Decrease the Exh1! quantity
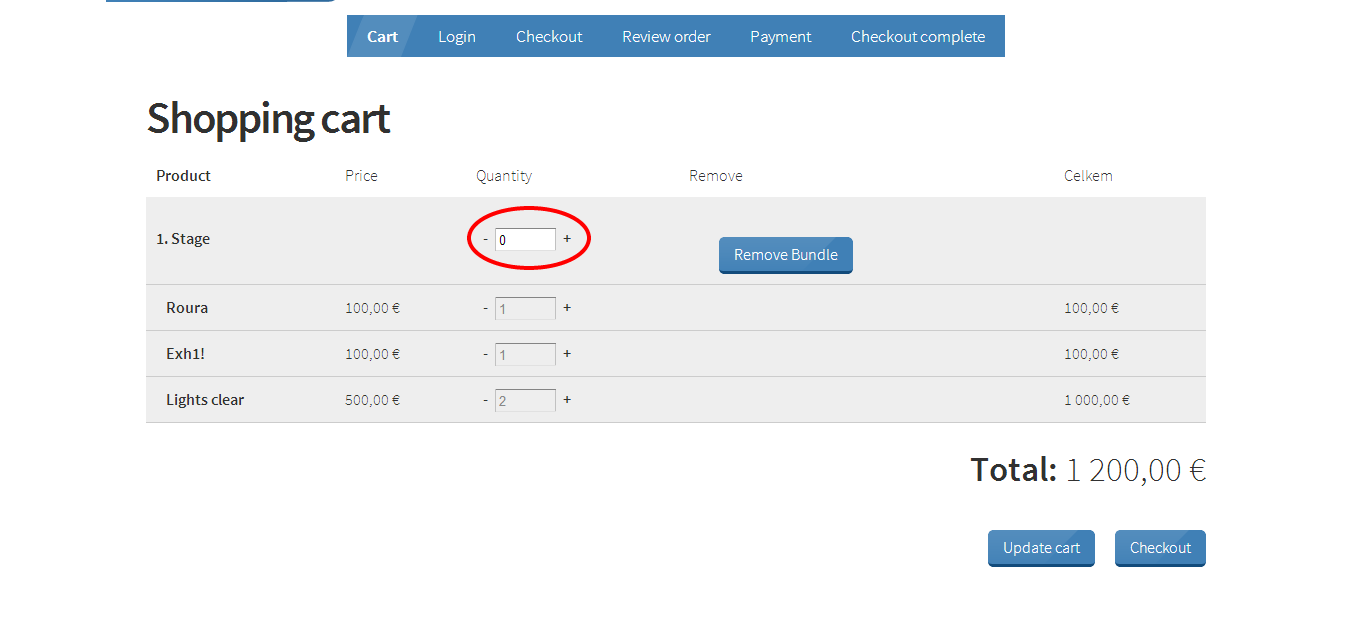The height and width of the screenshot is (638, 1351). pos(485,354)
